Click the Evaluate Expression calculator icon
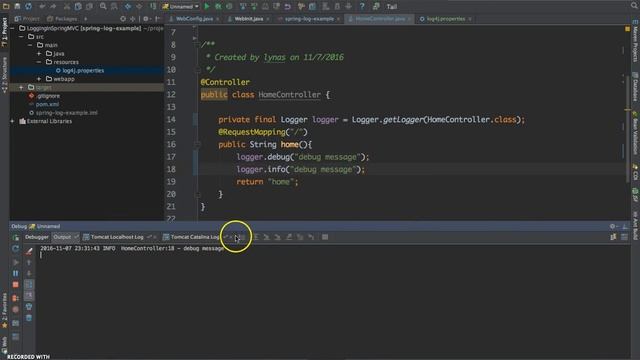Image resolution: width=640 pixels, height=360 pixels. [x=325, y=237]
